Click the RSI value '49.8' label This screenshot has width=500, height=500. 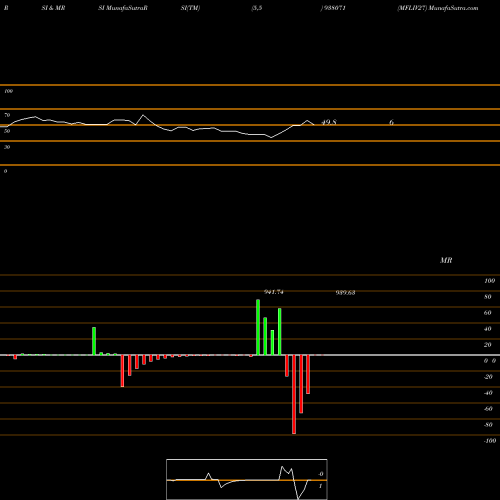click(x=329, y=122)
